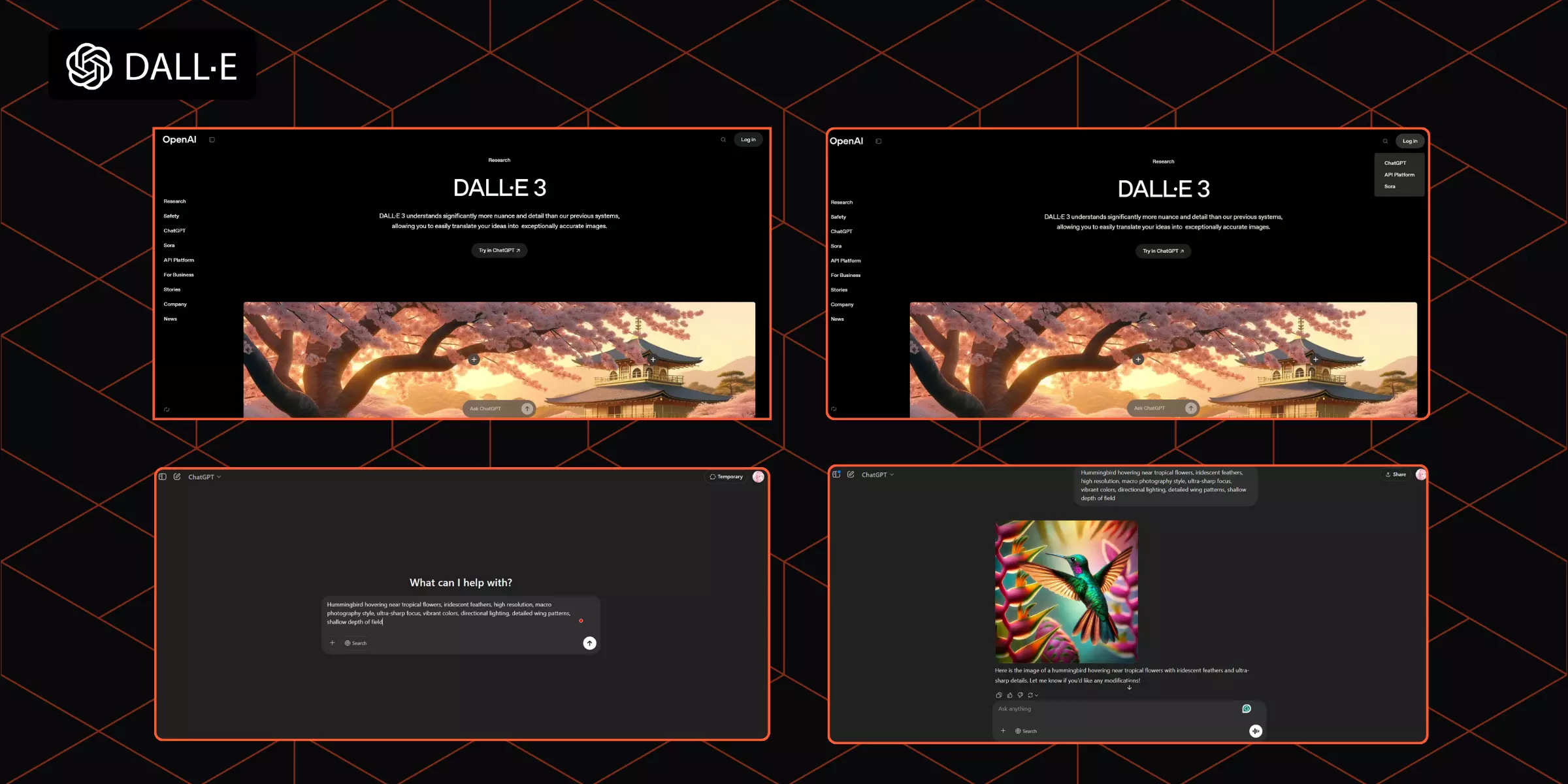This screenshot has height=784, width=1568.
Task: Open the generated hummingbird image thumbnail
Action: [1066, 591]
